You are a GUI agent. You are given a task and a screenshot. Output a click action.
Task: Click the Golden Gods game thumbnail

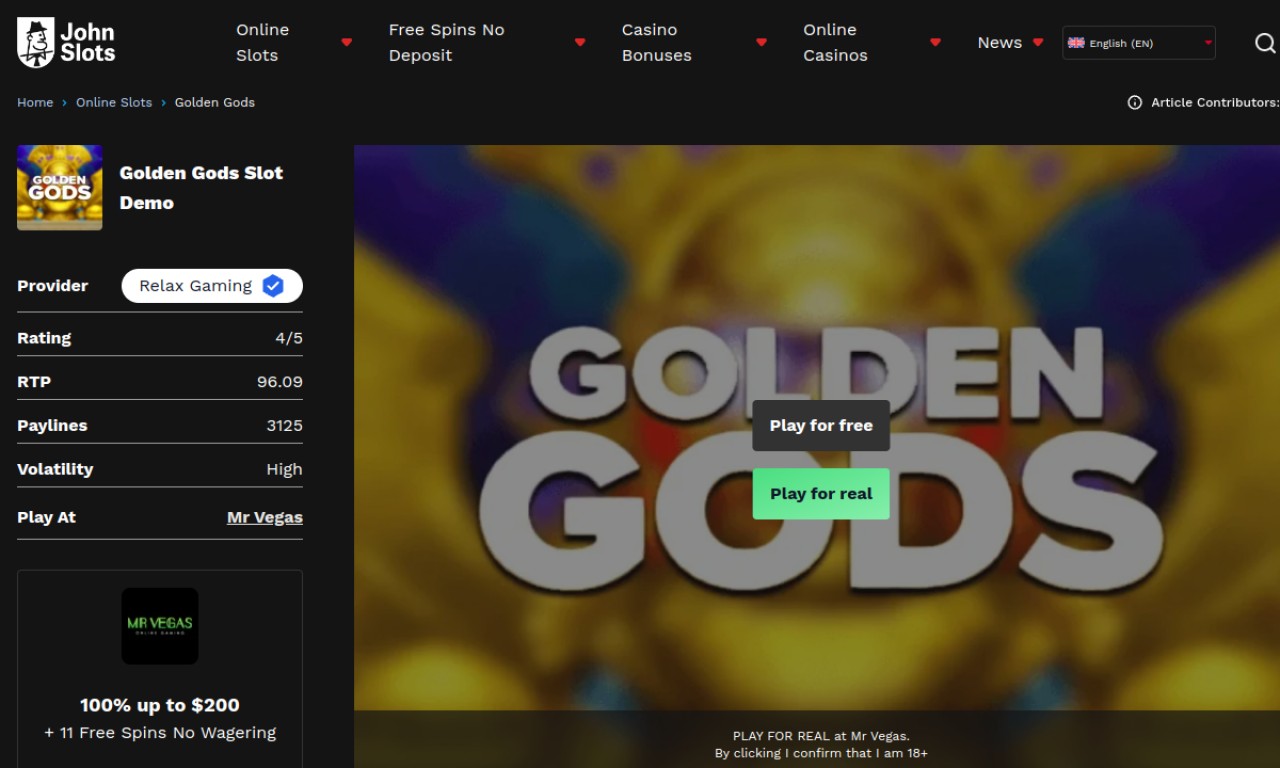60,188
